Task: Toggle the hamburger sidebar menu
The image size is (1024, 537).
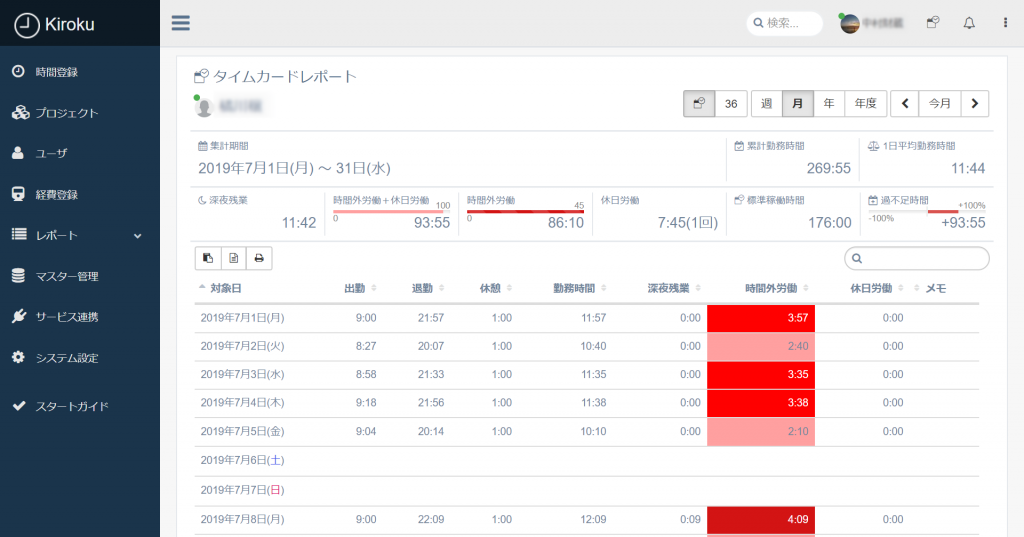Action: [181, 23]
